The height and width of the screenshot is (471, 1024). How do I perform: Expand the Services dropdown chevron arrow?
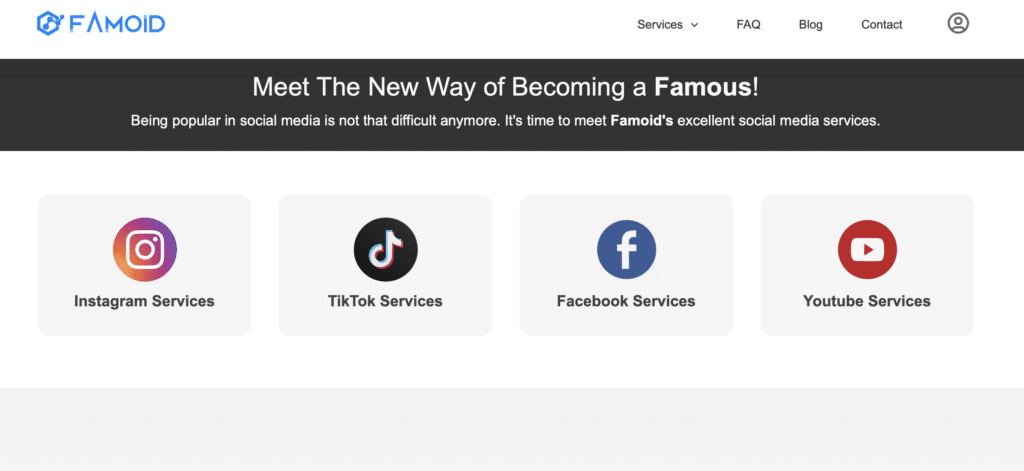(x=694, y=25)
